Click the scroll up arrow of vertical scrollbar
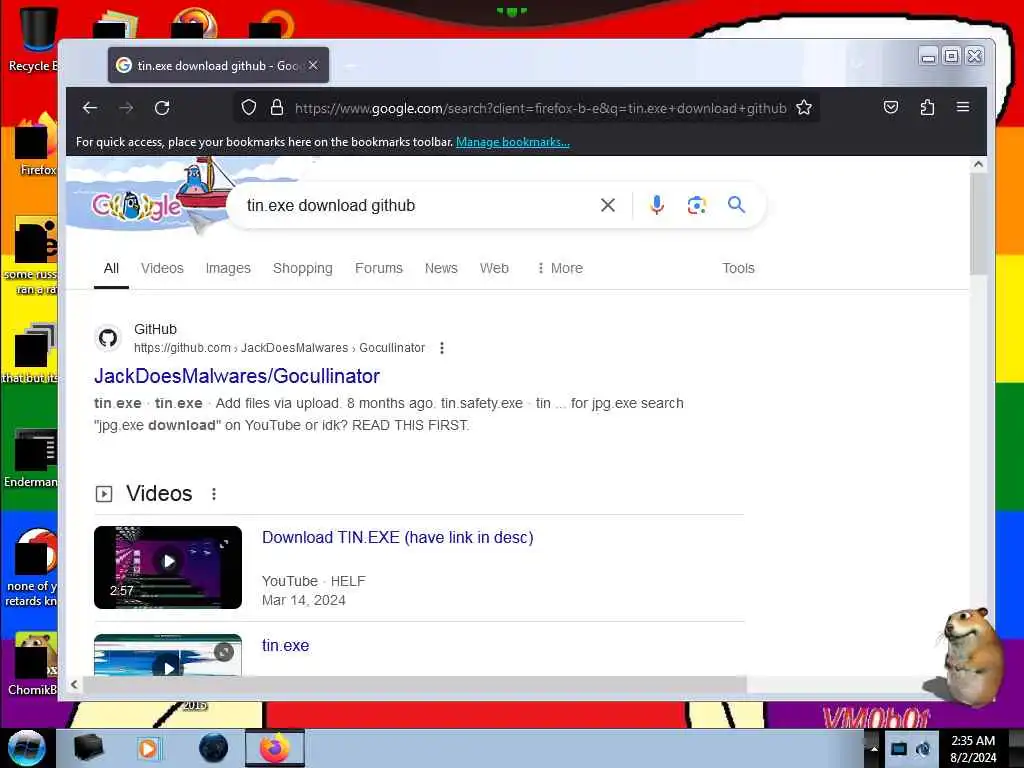 point(978,165)
